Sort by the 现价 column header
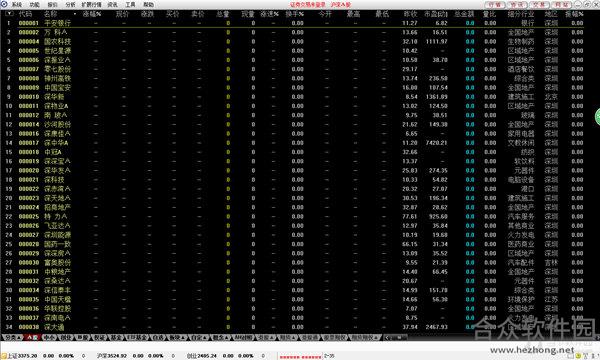600x360 pixels. click(122, 14)
